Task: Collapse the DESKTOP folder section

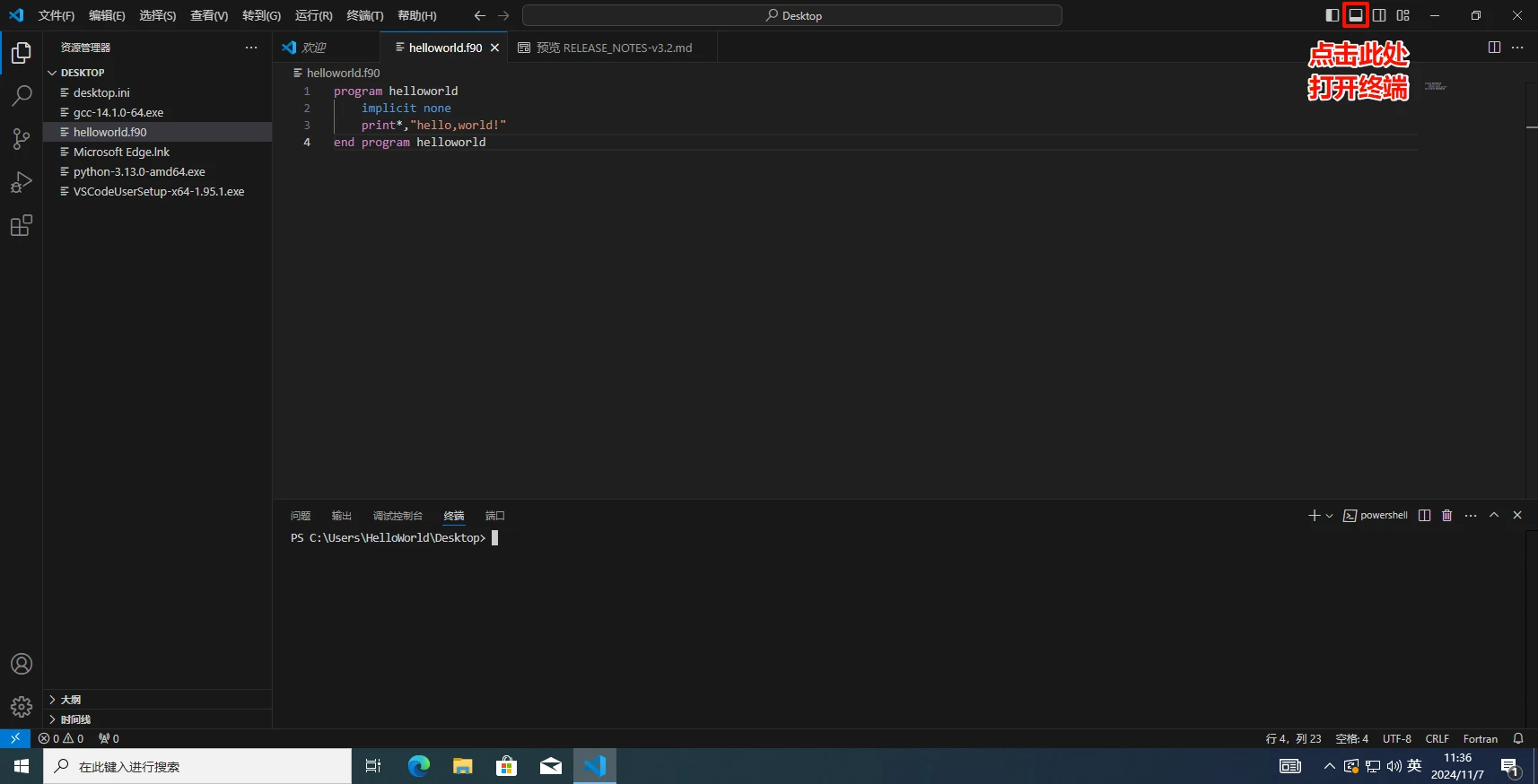Action: [x=157, y=73]
